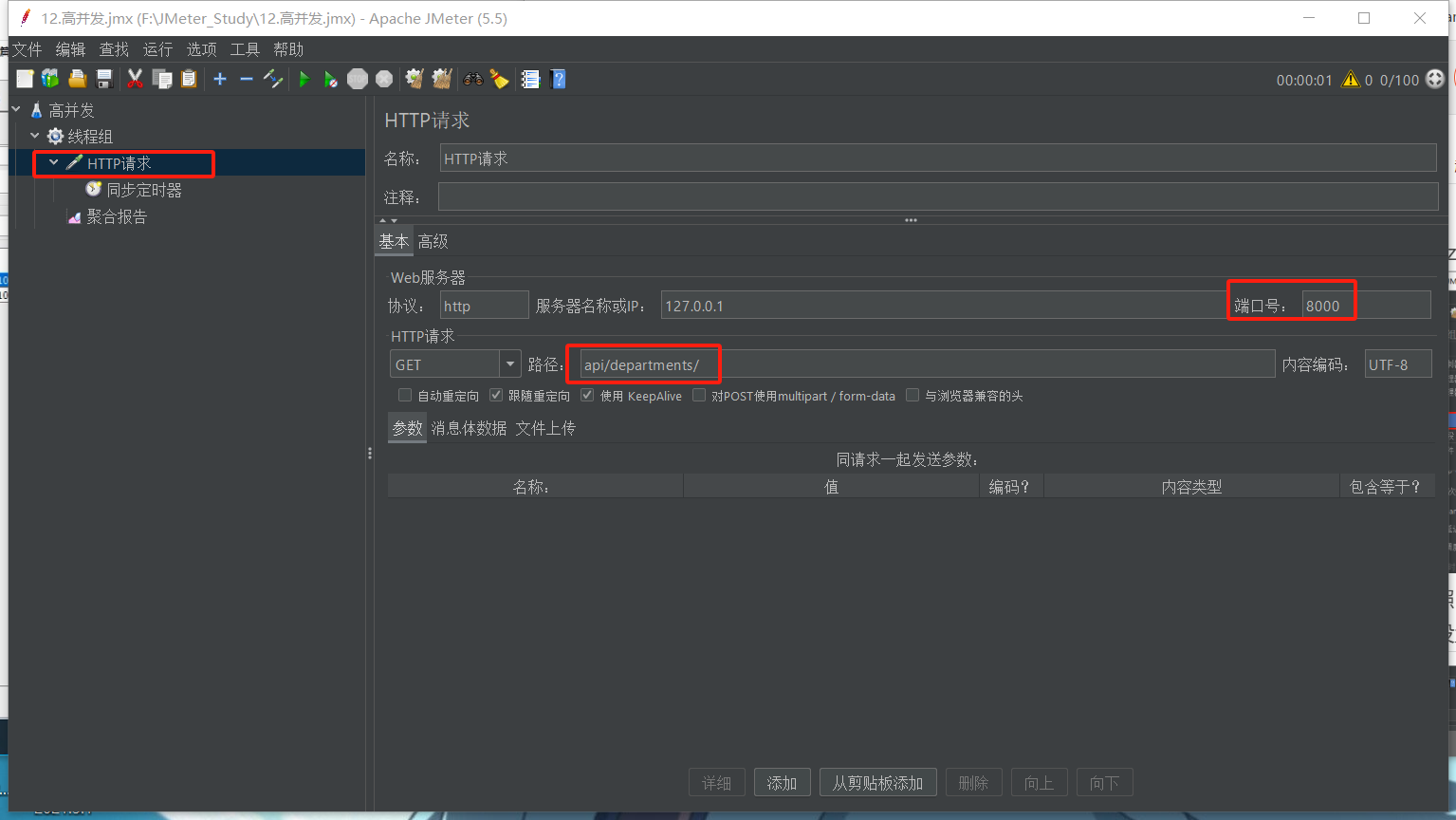Open the Templates icon in toolbar

[50, 79]
